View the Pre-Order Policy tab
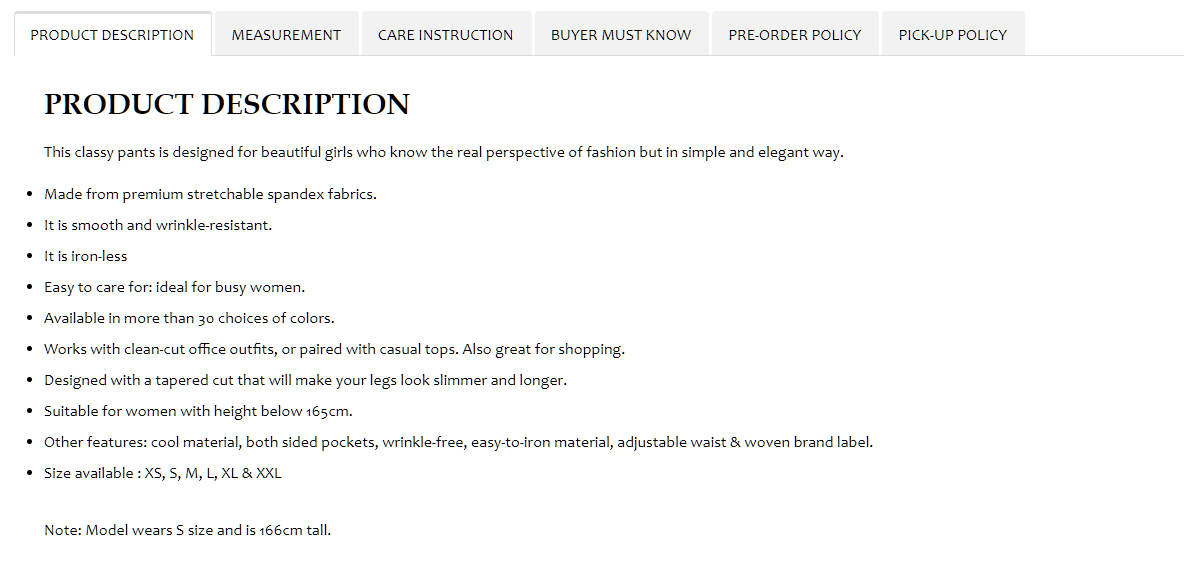Screen dimensions: 1199x564 click(794, 34)
